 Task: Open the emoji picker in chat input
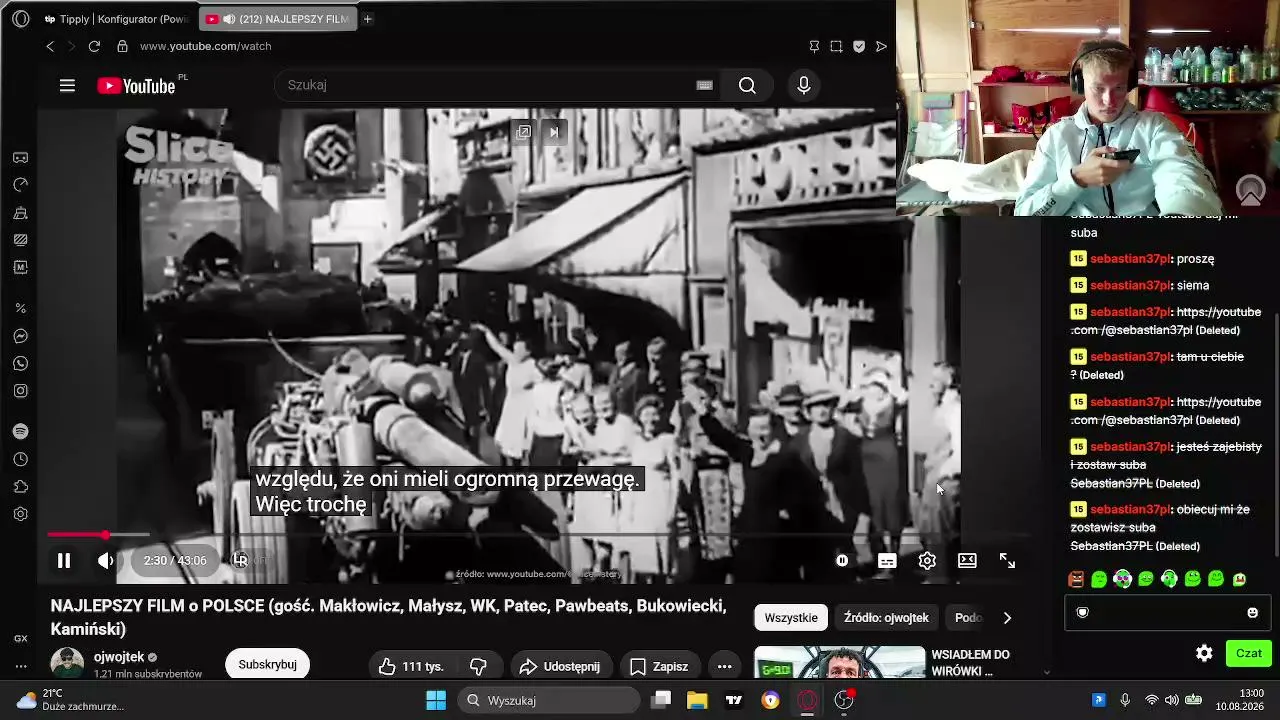point(1252,612)
